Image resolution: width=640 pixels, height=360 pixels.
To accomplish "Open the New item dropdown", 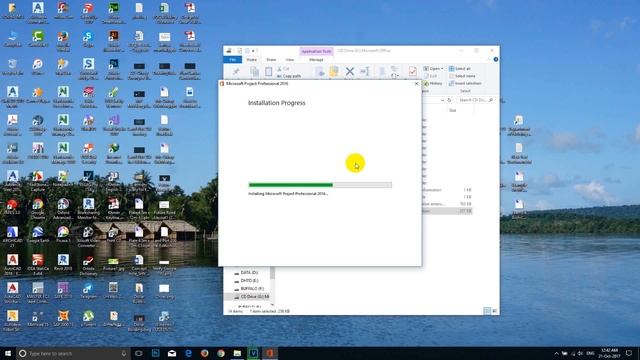I will point(394,69).
